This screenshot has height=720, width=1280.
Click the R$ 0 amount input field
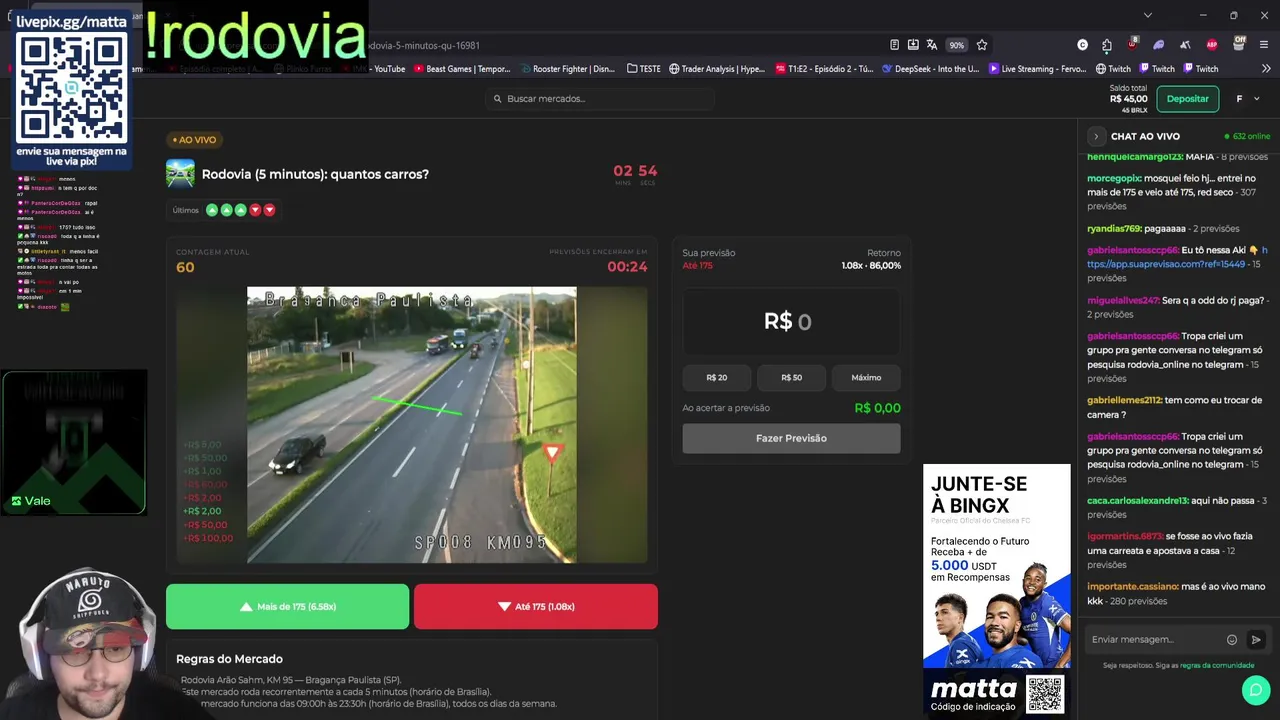pyautogui.click(x=791, y=322)
